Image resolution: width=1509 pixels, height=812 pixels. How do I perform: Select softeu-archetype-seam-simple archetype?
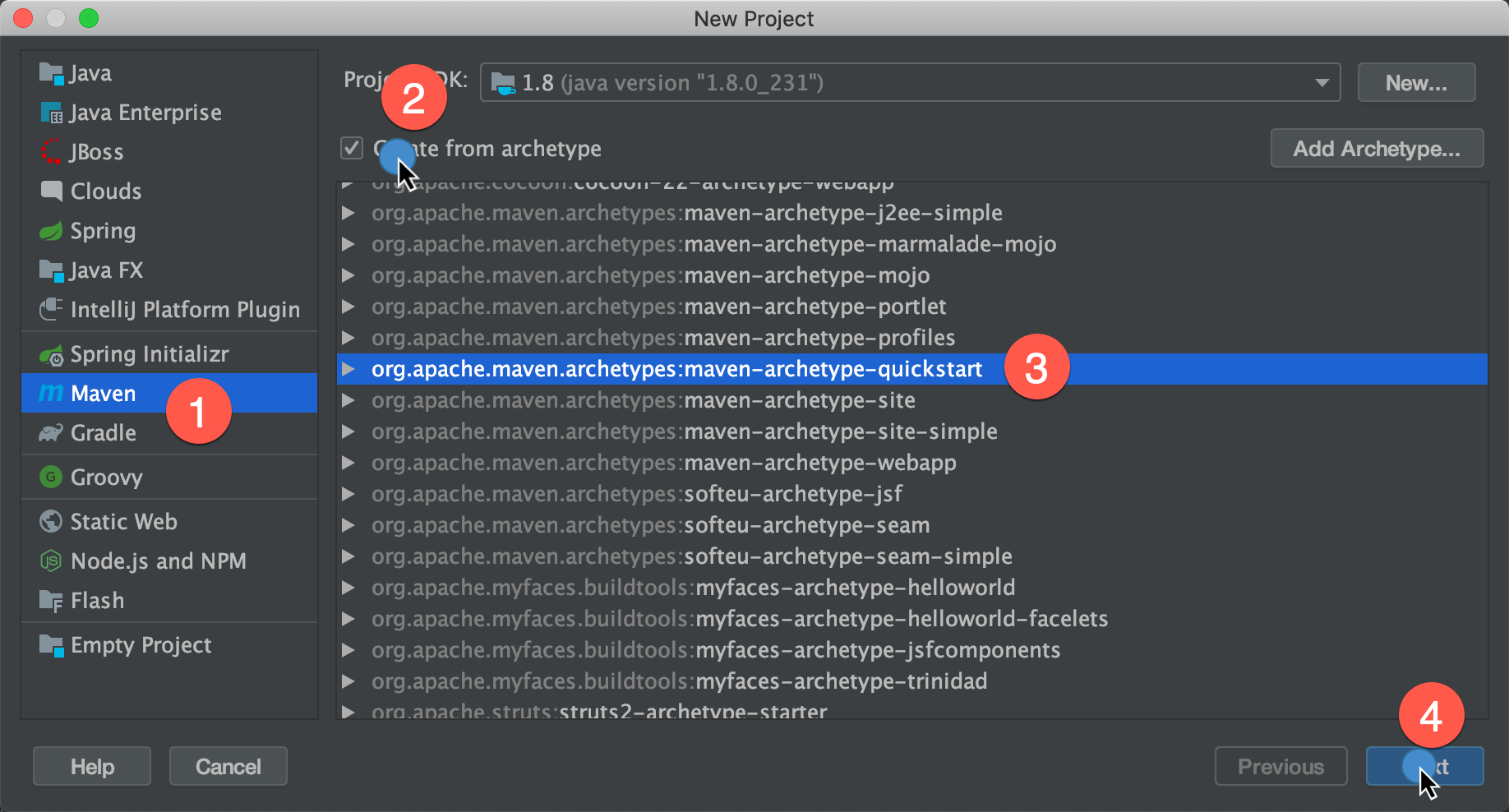(x=912, y=556)
